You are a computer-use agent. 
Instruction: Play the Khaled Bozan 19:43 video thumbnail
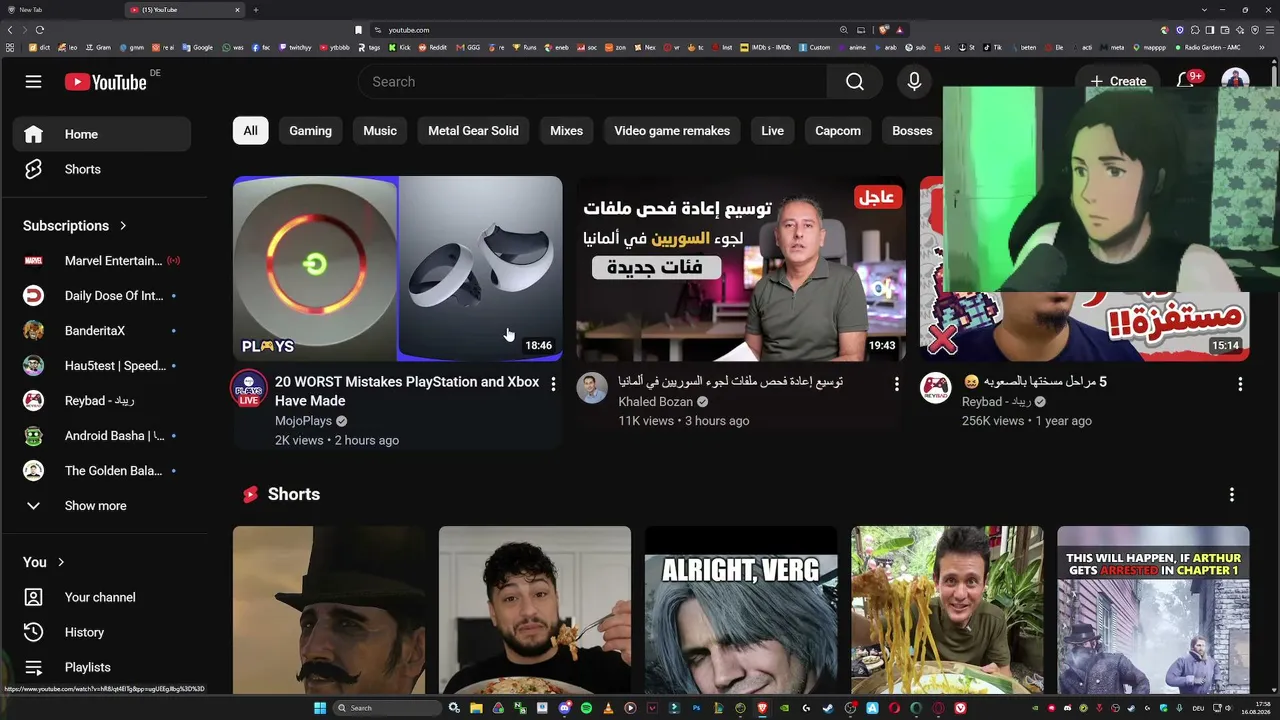741,268
